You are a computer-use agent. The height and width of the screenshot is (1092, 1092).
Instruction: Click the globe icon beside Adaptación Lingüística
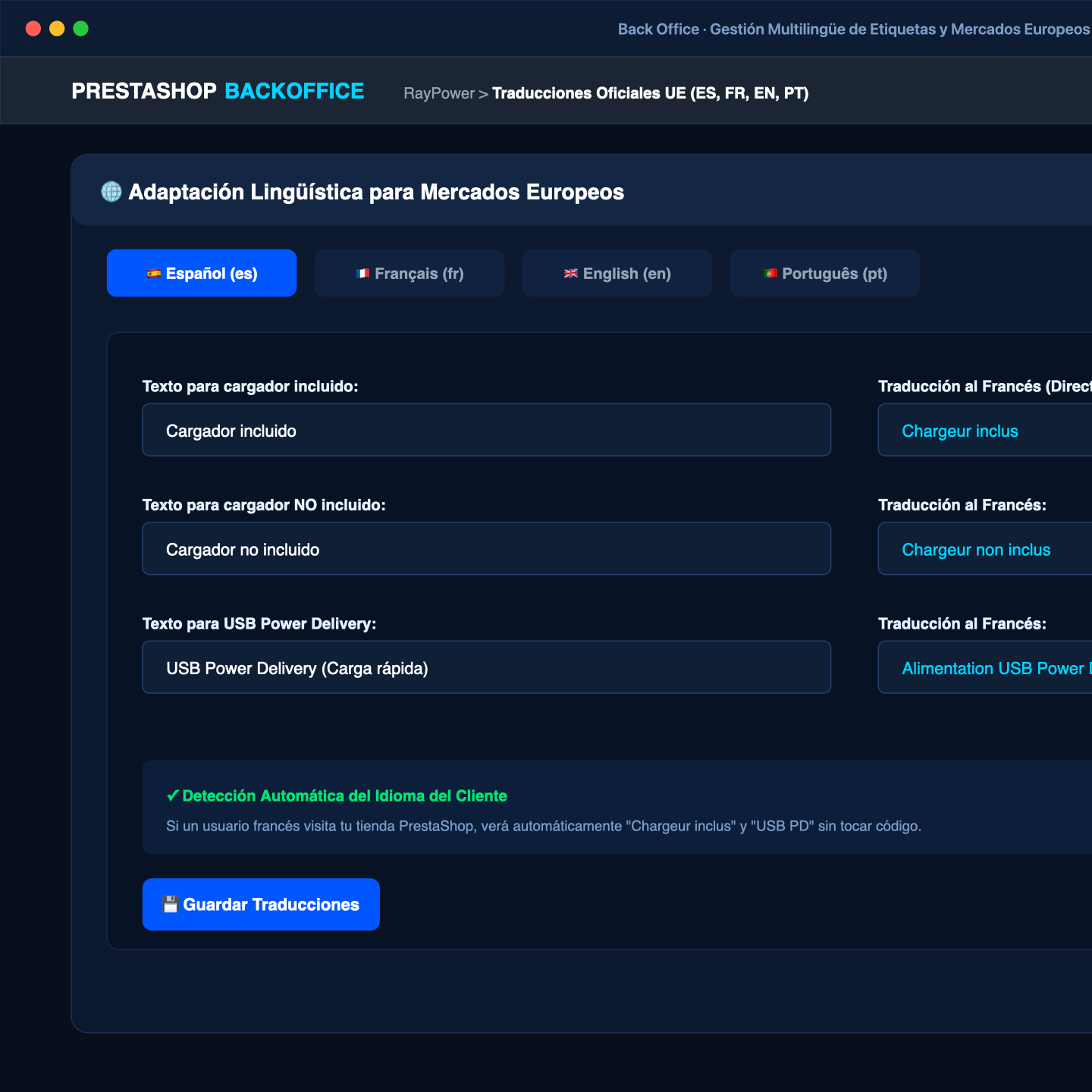point(111,192)
